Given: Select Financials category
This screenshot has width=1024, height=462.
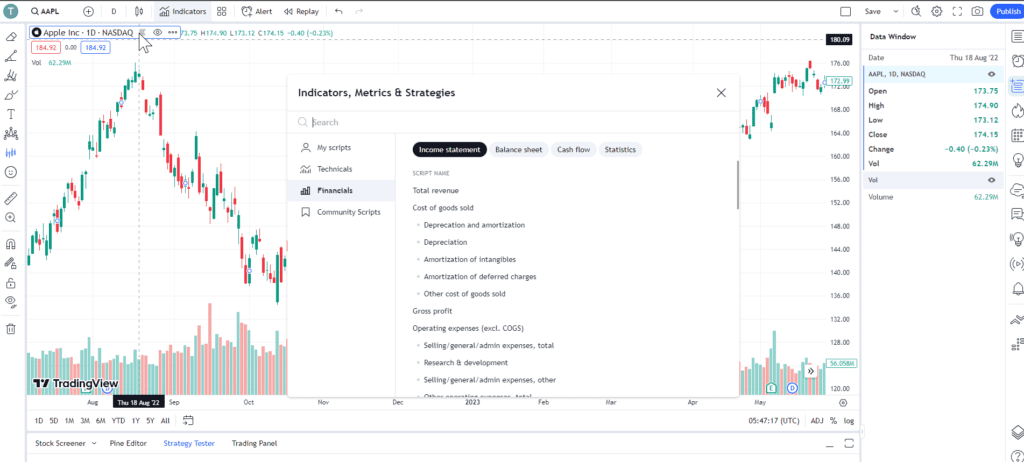Looking at the screenshot, I should [342, 191].
